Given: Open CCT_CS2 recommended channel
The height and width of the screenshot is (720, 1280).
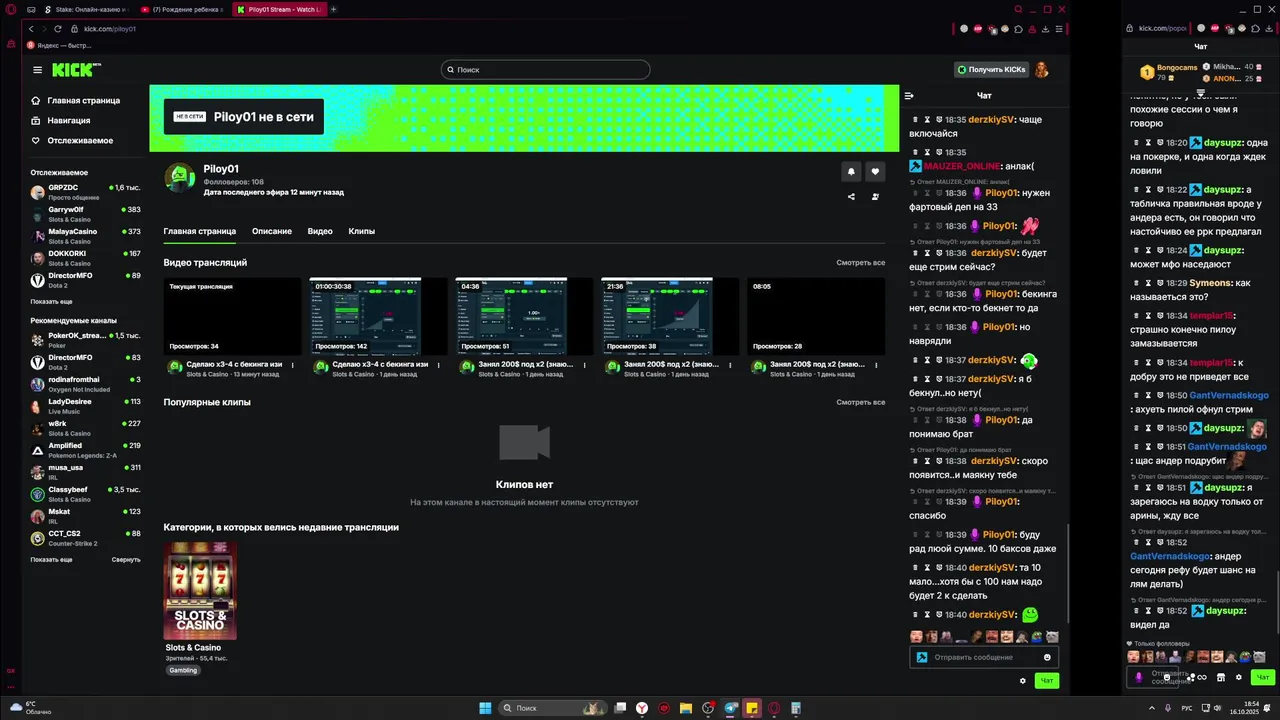Looking at the screenshot, I should click(85, 538).
